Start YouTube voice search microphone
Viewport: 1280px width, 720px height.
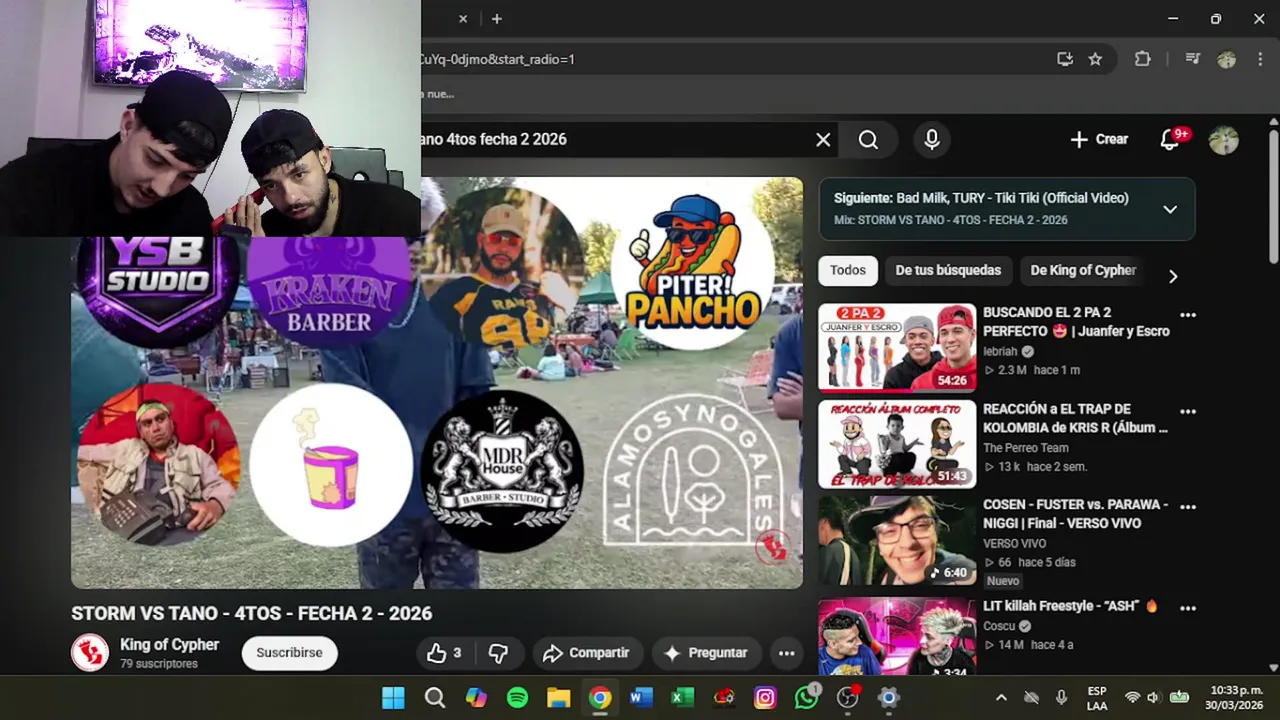[932, 140]
